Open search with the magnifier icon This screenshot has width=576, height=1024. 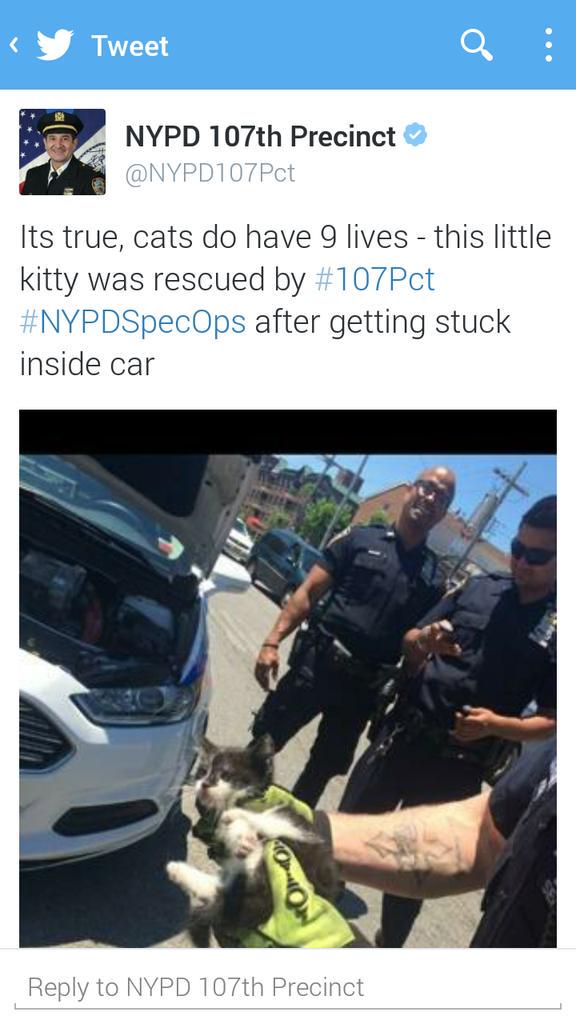[476, 45]
